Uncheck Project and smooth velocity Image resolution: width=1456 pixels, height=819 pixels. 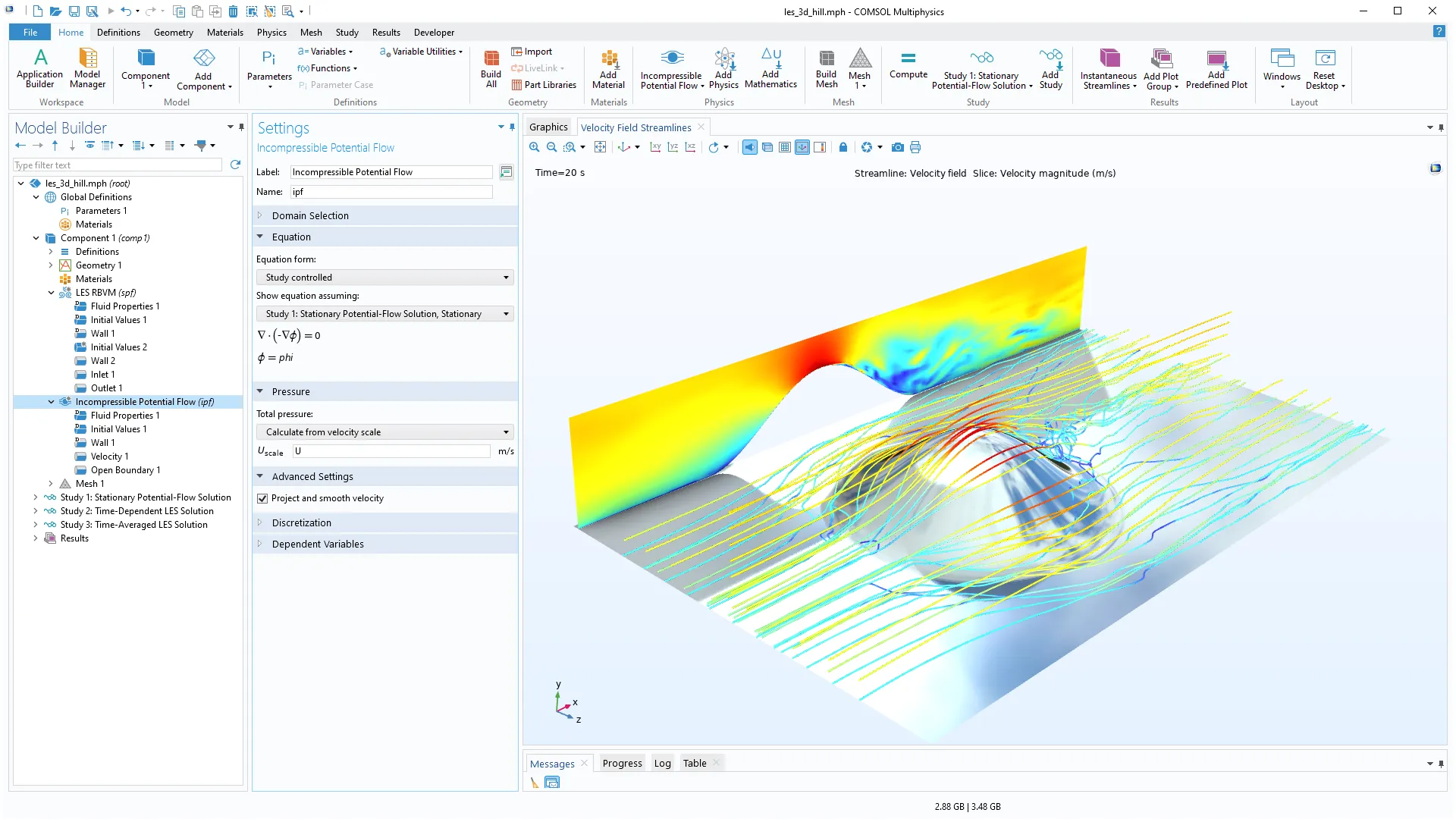[262, 498]
